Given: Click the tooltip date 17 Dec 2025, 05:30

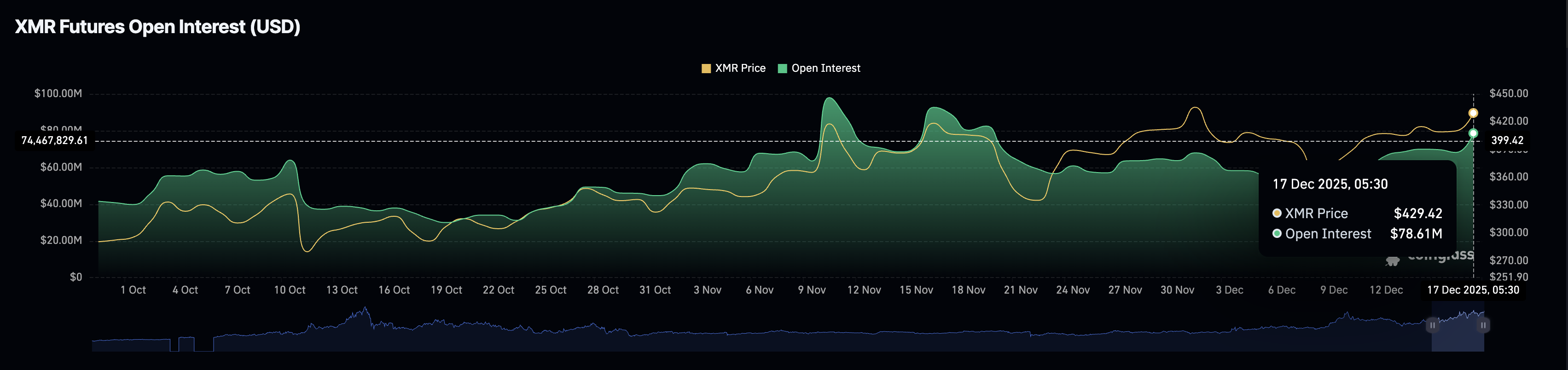Looking at the screenshot, I should click(1330, 184).
